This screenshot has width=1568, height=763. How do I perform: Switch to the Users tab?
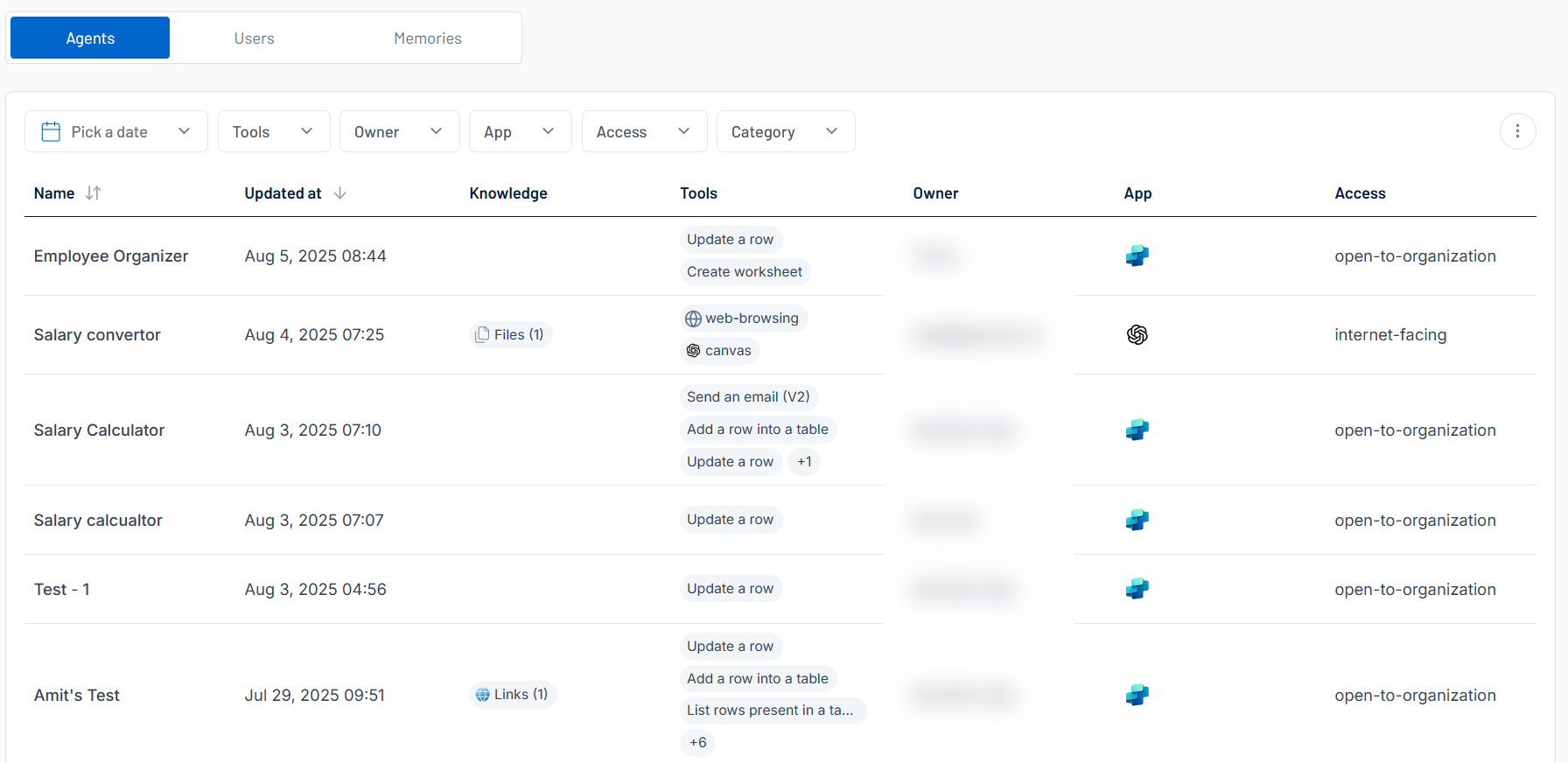254,38
